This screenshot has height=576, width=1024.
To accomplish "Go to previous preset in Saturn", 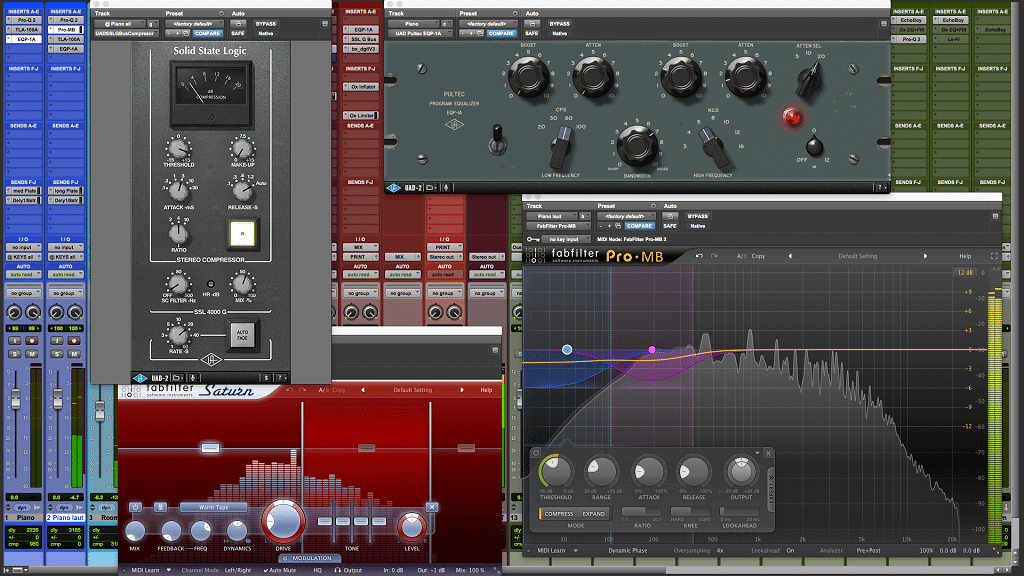I will tap(363, 390).
